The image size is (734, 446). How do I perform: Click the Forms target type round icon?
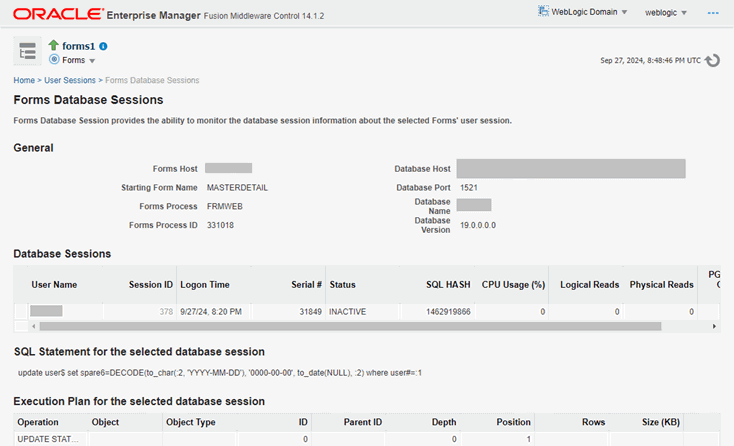pos(54,59)
